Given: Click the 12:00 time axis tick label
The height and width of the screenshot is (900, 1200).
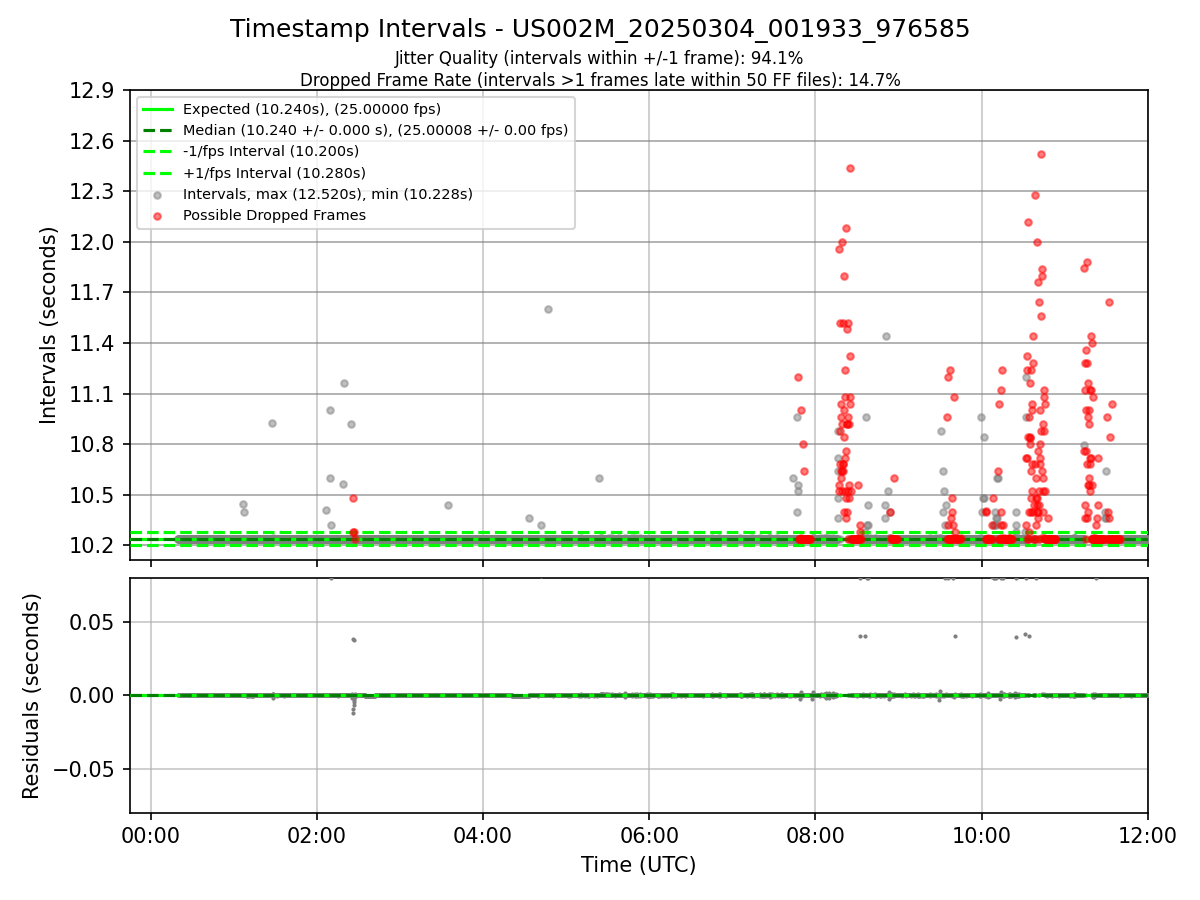Looking at the screenshot, I should coord(1147,836).
